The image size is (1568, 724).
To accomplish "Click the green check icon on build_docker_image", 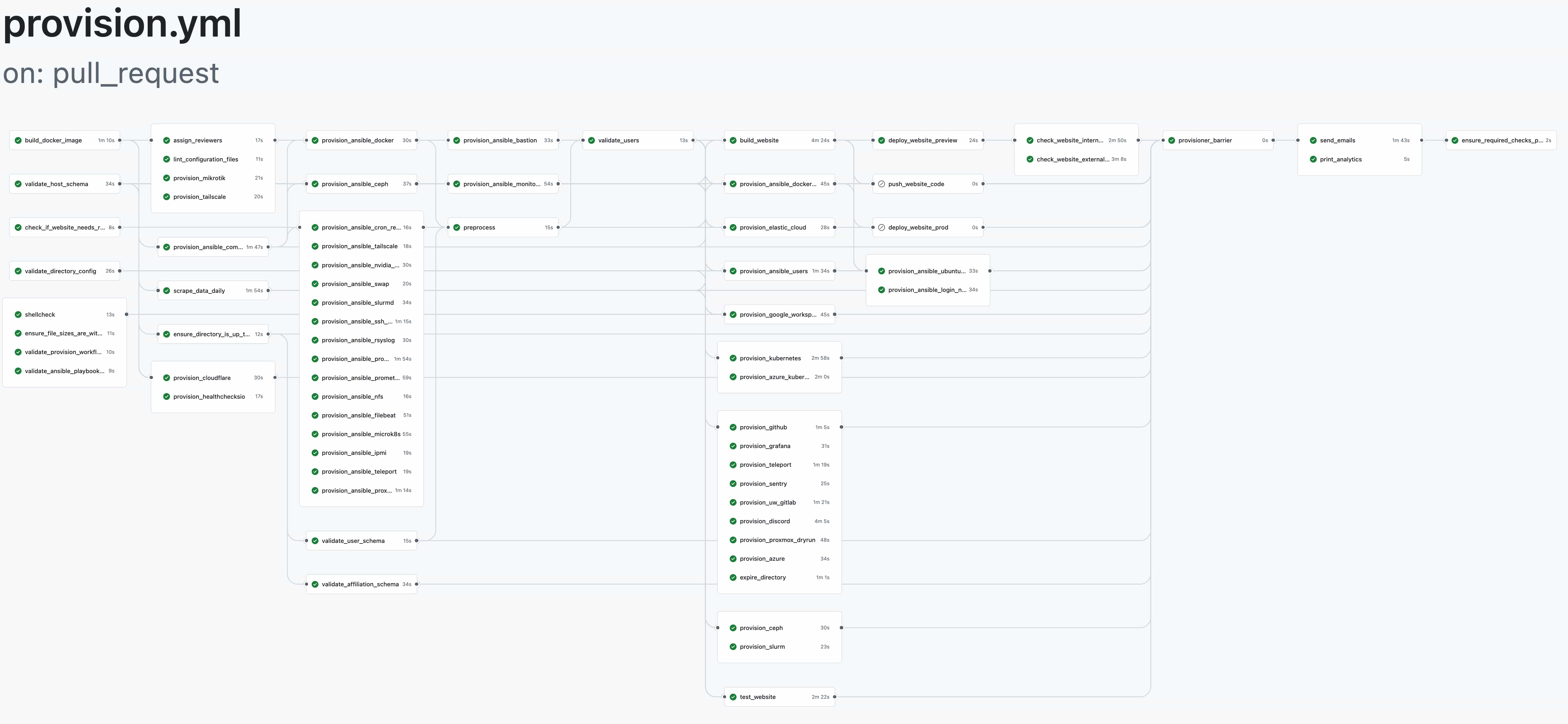I will [18, 140].
